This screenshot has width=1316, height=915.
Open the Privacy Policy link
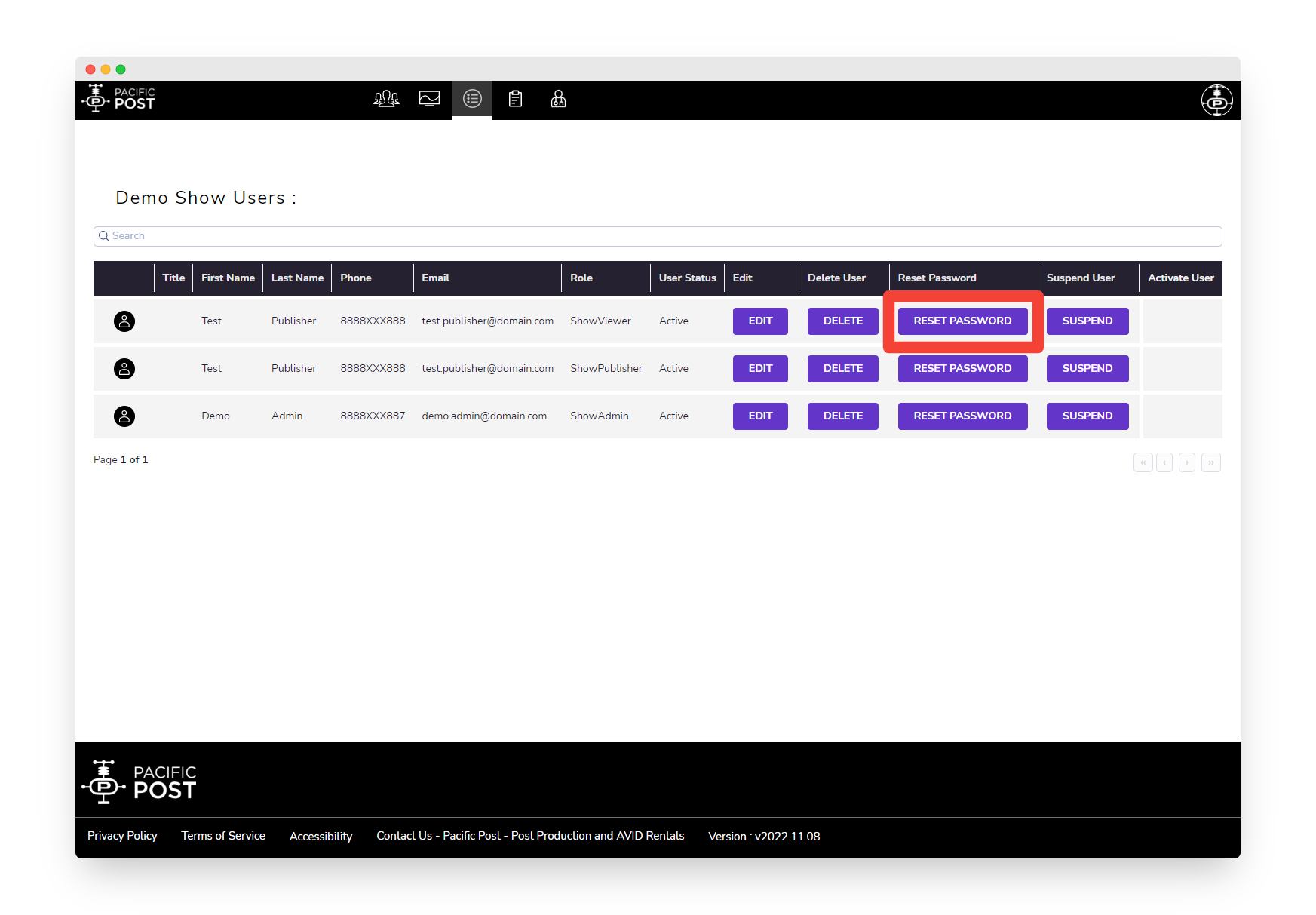point(122,836)
